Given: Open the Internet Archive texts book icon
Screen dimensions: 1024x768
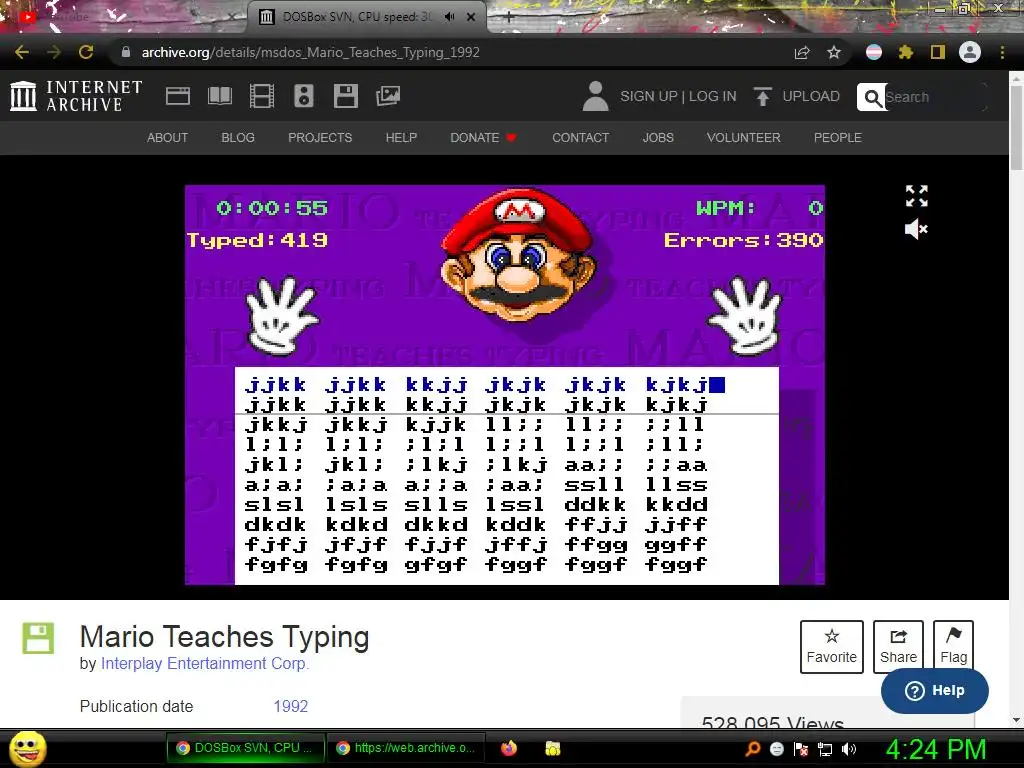Looking at the screenshot, I should (219, 96).
